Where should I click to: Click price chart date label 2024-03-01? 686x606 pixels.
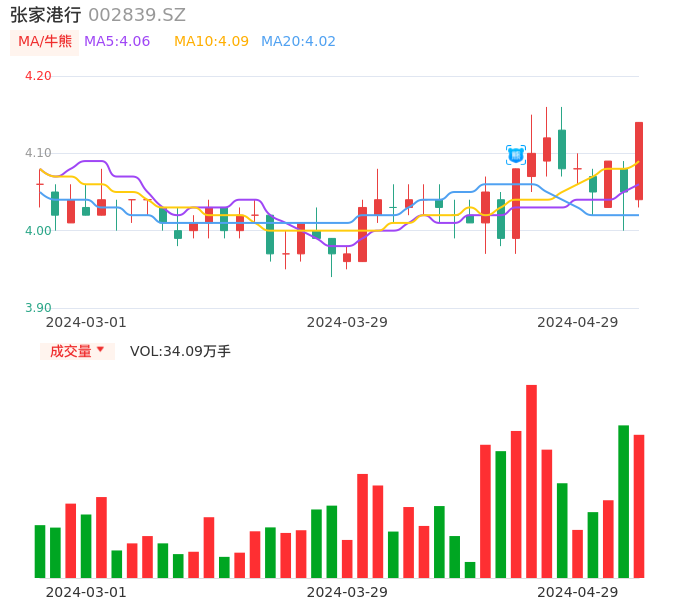[86, 322]
